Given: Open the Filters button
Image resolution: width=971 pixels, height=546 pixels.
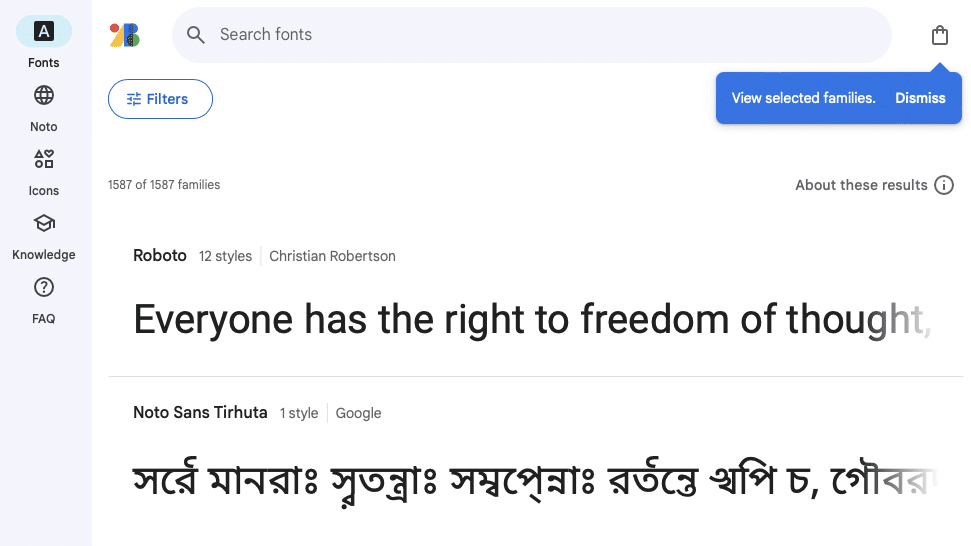Looking at the screenshot, I should (160, 99).
